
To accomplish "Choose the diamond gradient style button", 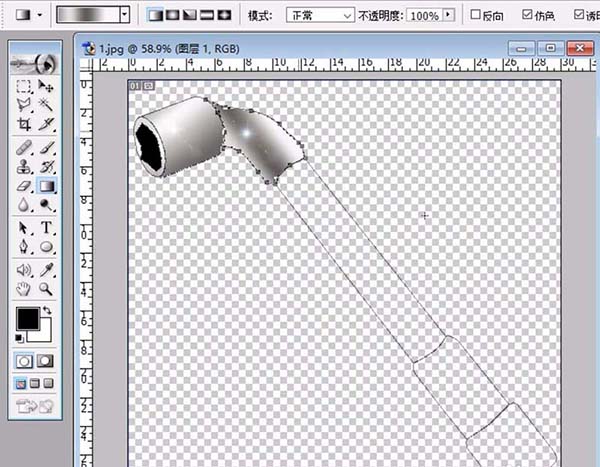I will (x=223, y=16).
